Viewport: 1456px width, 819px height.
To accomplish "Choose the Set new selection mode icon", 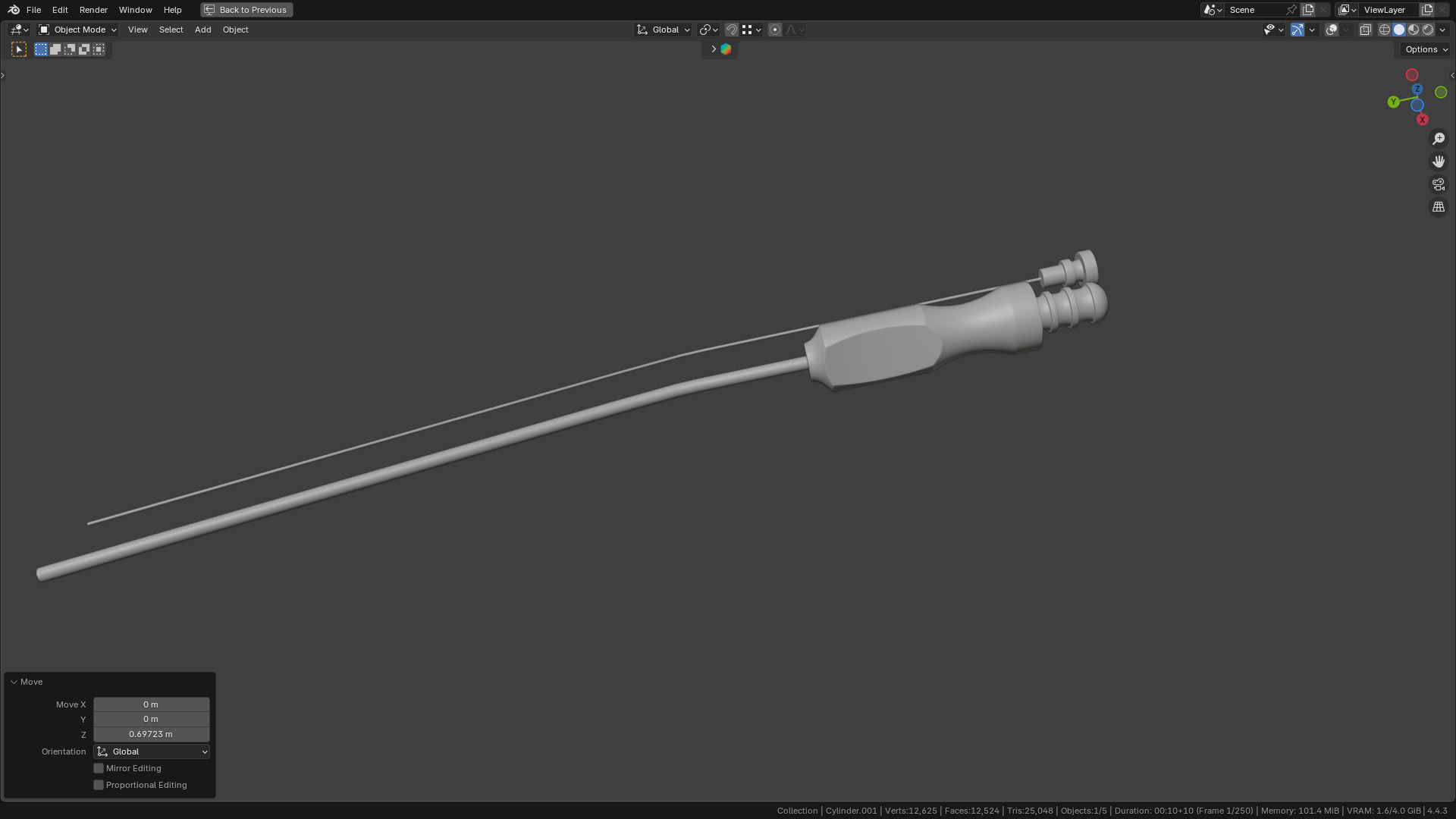I will click(41, 49).
